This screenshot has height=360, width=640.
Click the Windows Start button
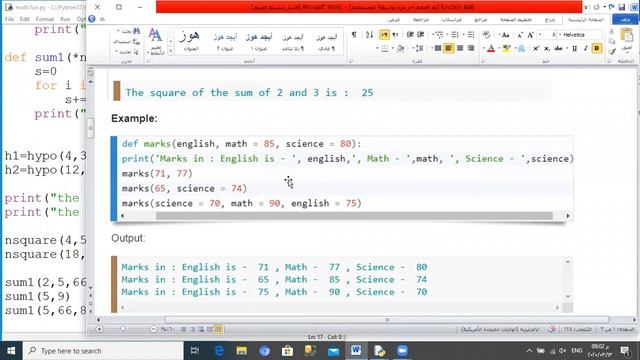coord(11,351)
